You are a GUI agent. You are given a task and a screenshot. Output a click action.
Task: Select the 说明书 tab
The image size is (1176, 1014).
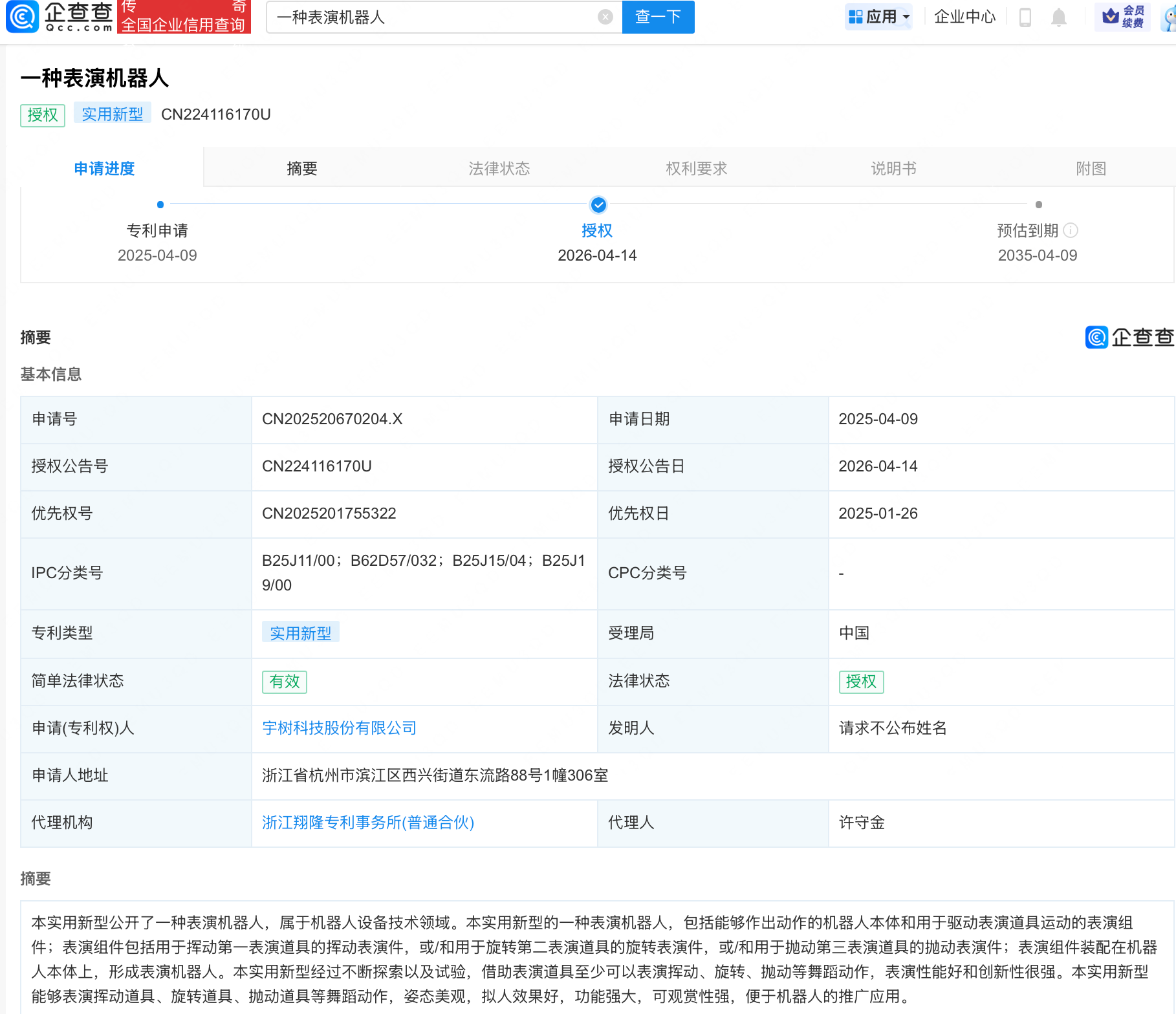point(893,167)
